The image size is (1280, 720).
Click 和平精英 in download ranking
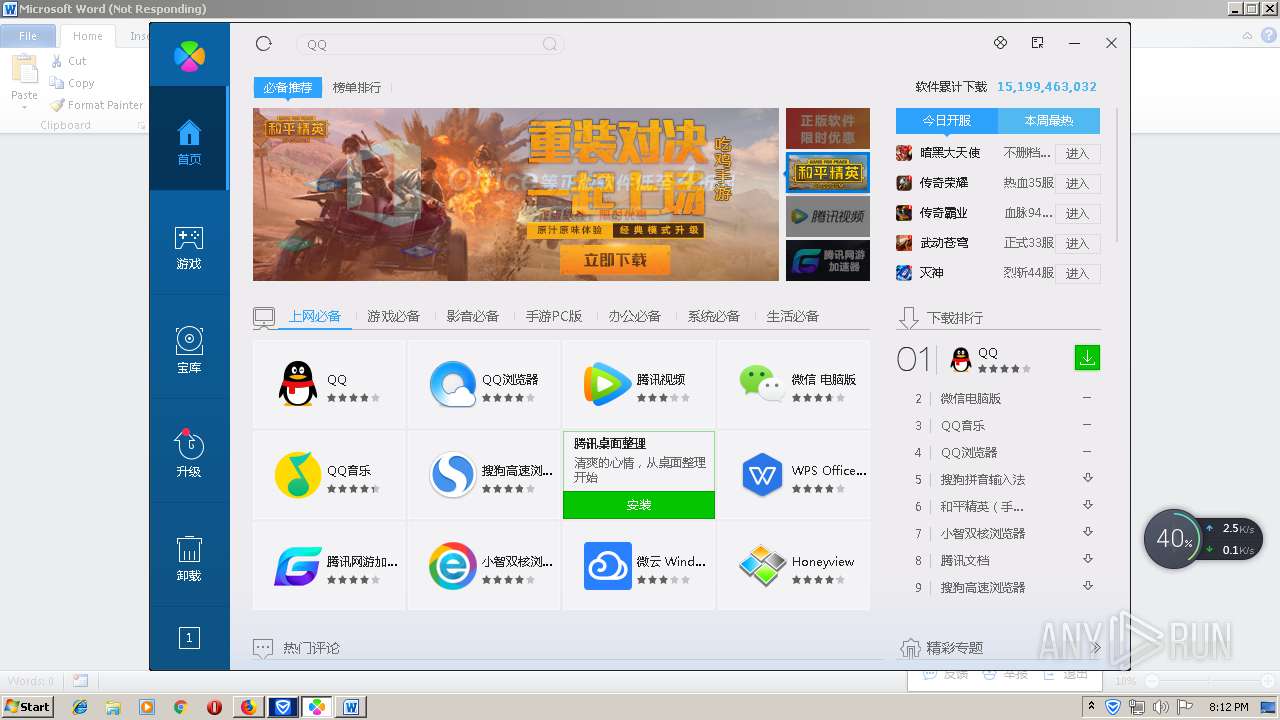tap(982, 506)
